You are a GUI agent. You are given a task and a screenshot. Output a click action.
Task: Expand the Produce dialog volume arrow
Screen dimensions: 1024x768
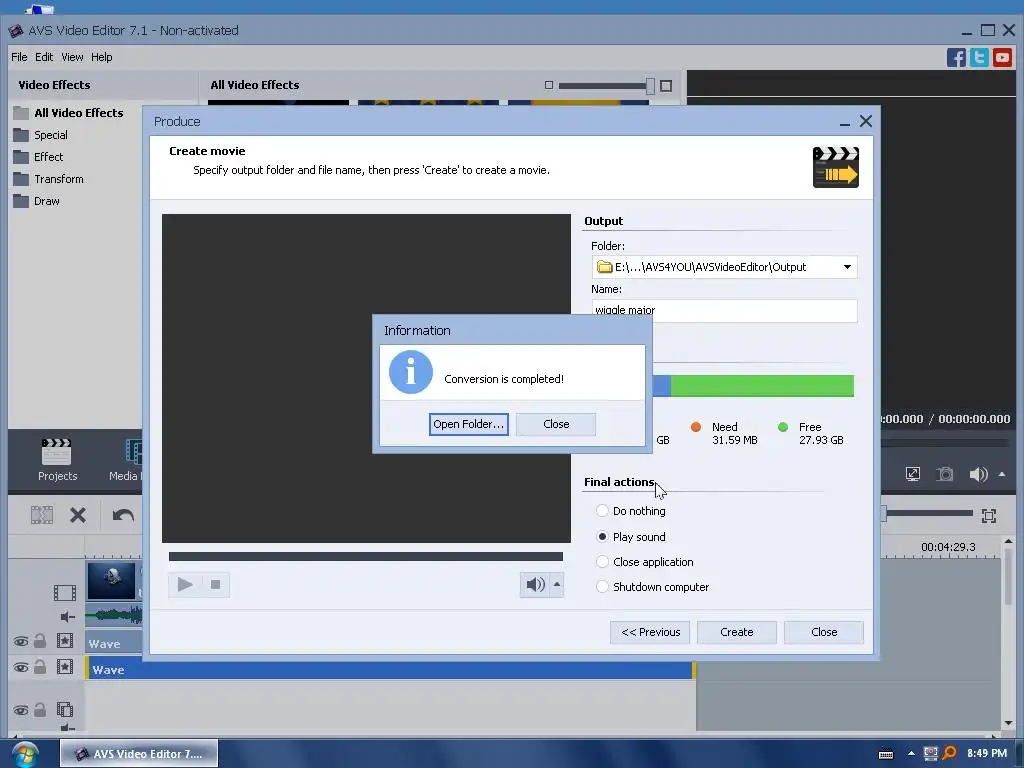point(557,584)
